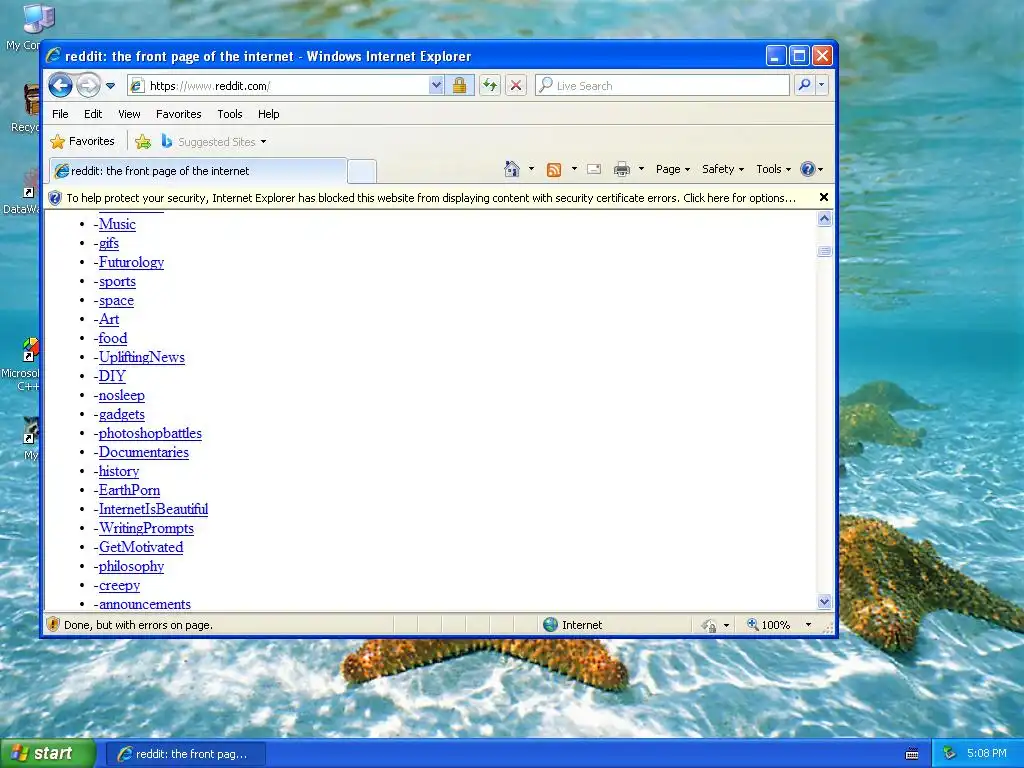Open the gifs link
Viewport: 1024px width, 768px height.
(108, 243)
